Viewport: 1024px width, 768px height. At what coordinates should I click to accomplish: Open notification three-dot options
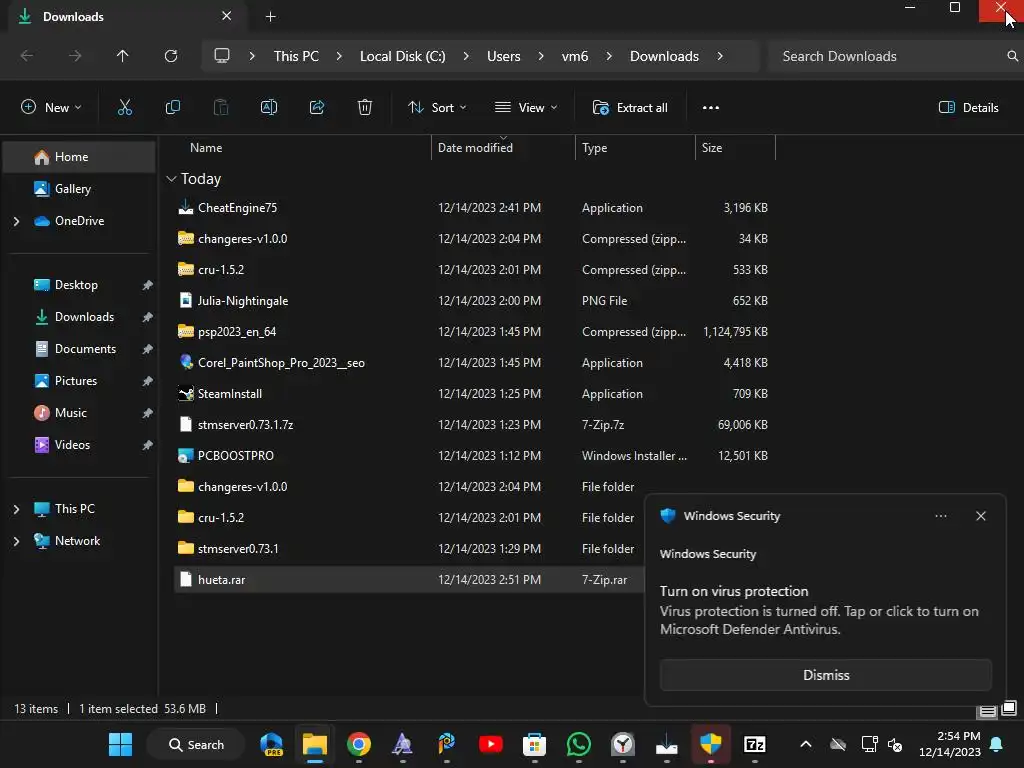pos(940,516)
